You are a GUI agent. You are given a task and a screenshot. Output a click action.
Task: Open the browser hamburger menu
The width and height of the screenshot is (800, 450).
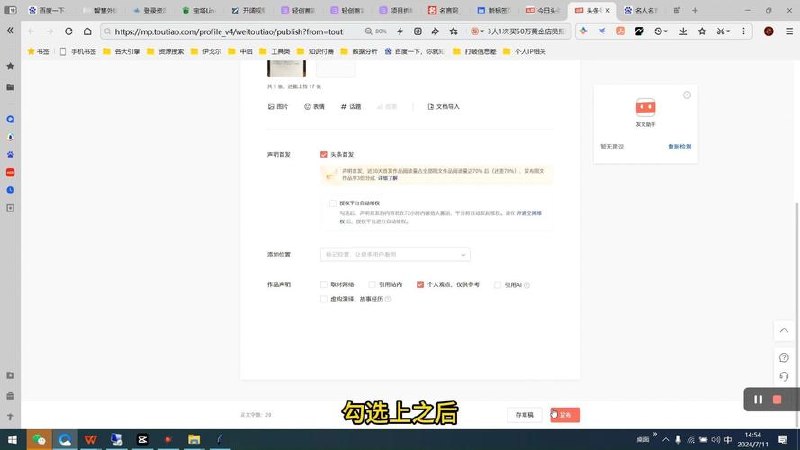point(789,31)
